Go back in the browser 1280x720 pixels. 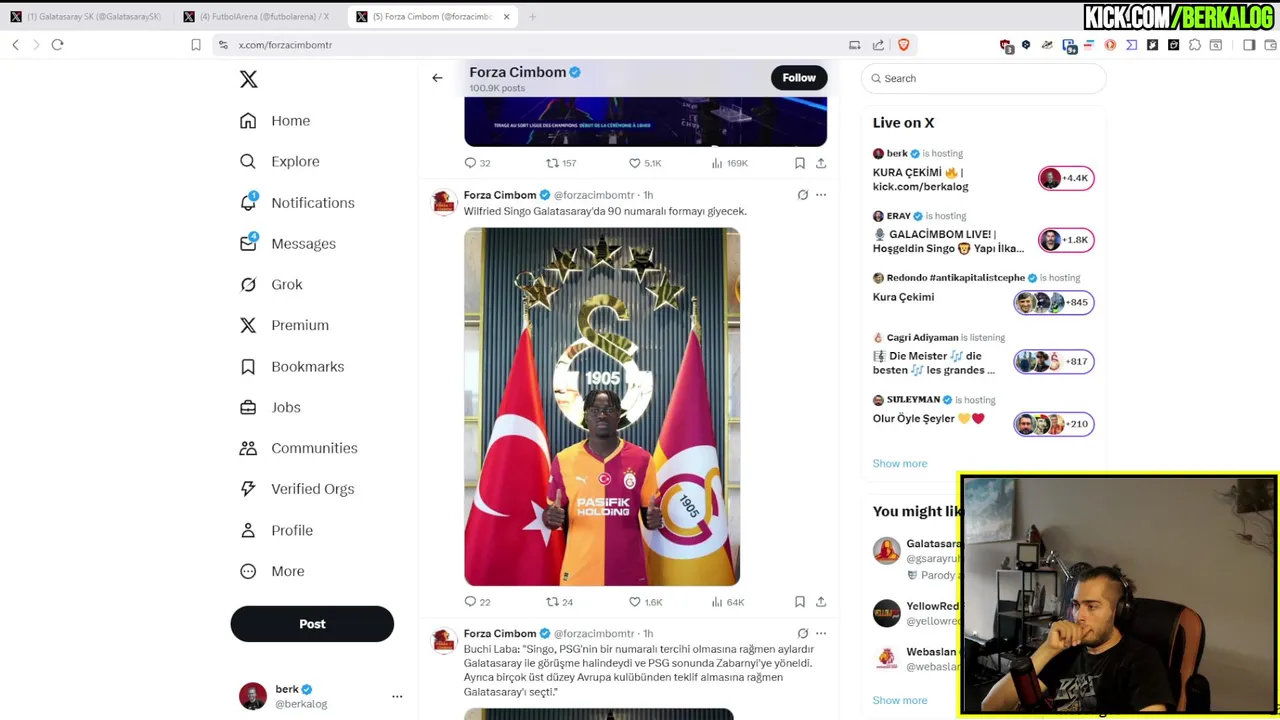tap(15, 45)
